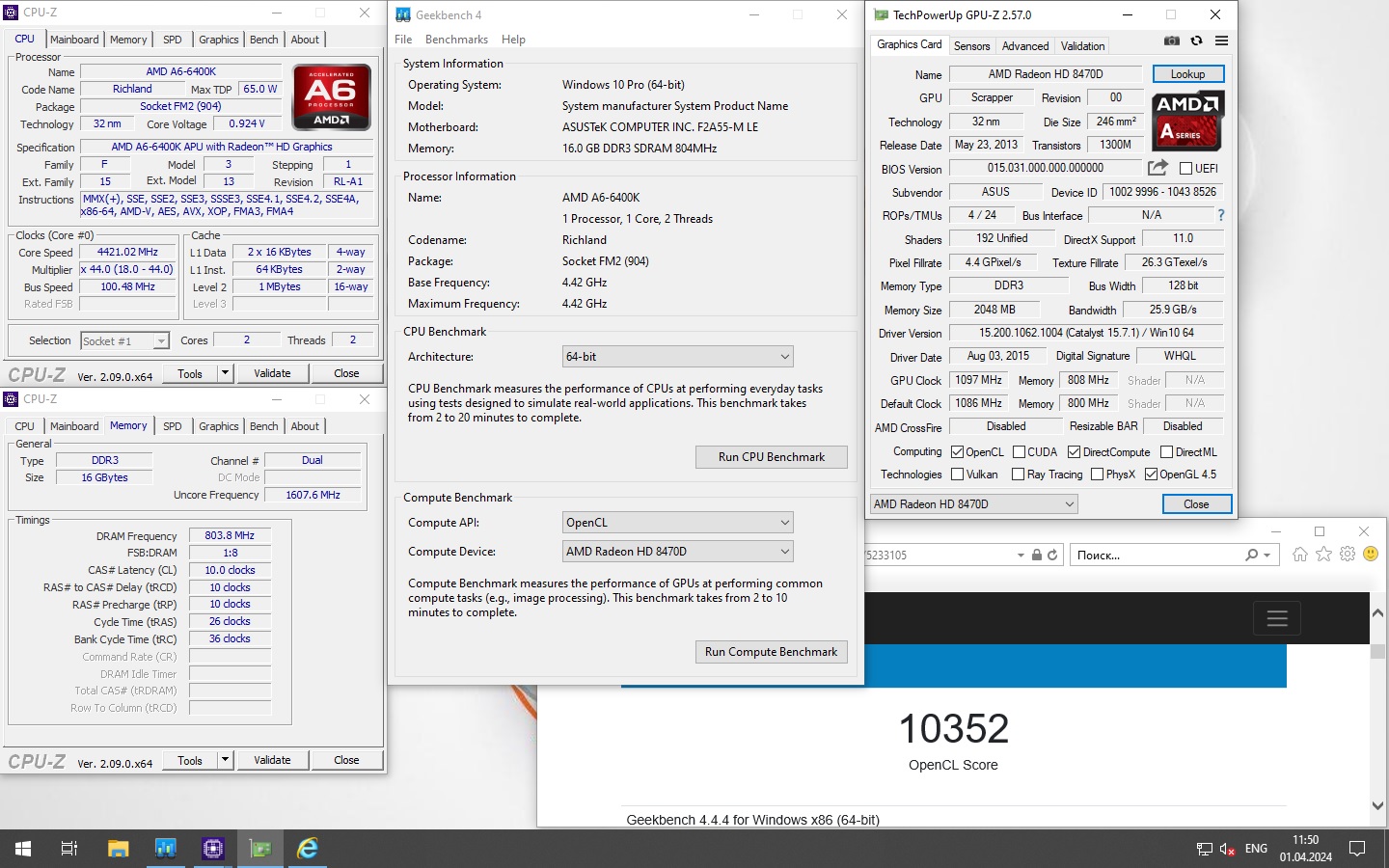Toggle Vulkan checkbox in GPU-Z
Viewport: 1389px width, 868px height.
957,475
